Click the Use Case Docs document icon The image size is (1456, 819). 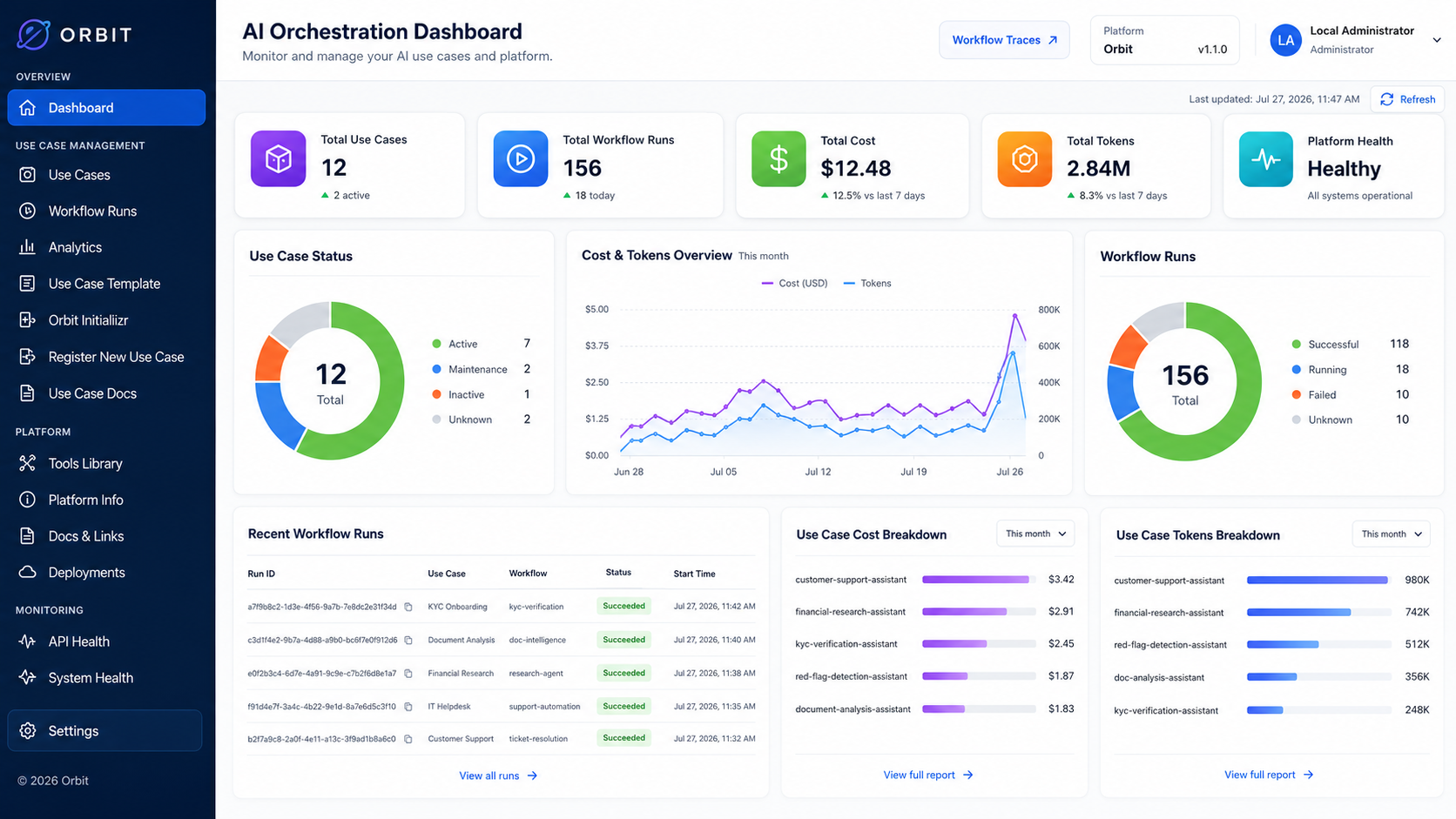pyautogui.click(x=28, y=393)
